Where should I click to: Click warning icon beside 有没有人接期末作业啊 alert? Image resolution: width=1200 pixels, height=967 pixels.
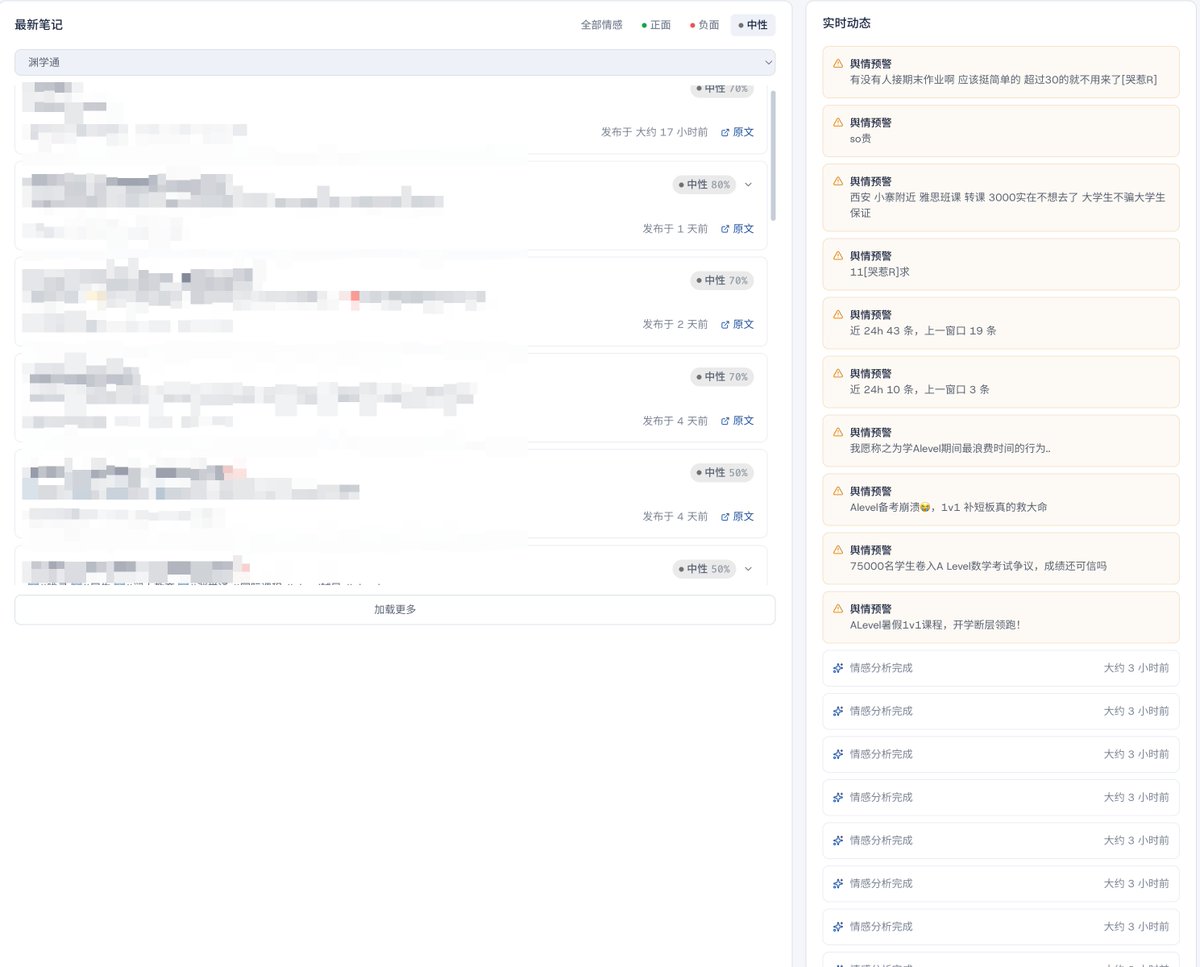pyautogui.click(x=838, y=63)
